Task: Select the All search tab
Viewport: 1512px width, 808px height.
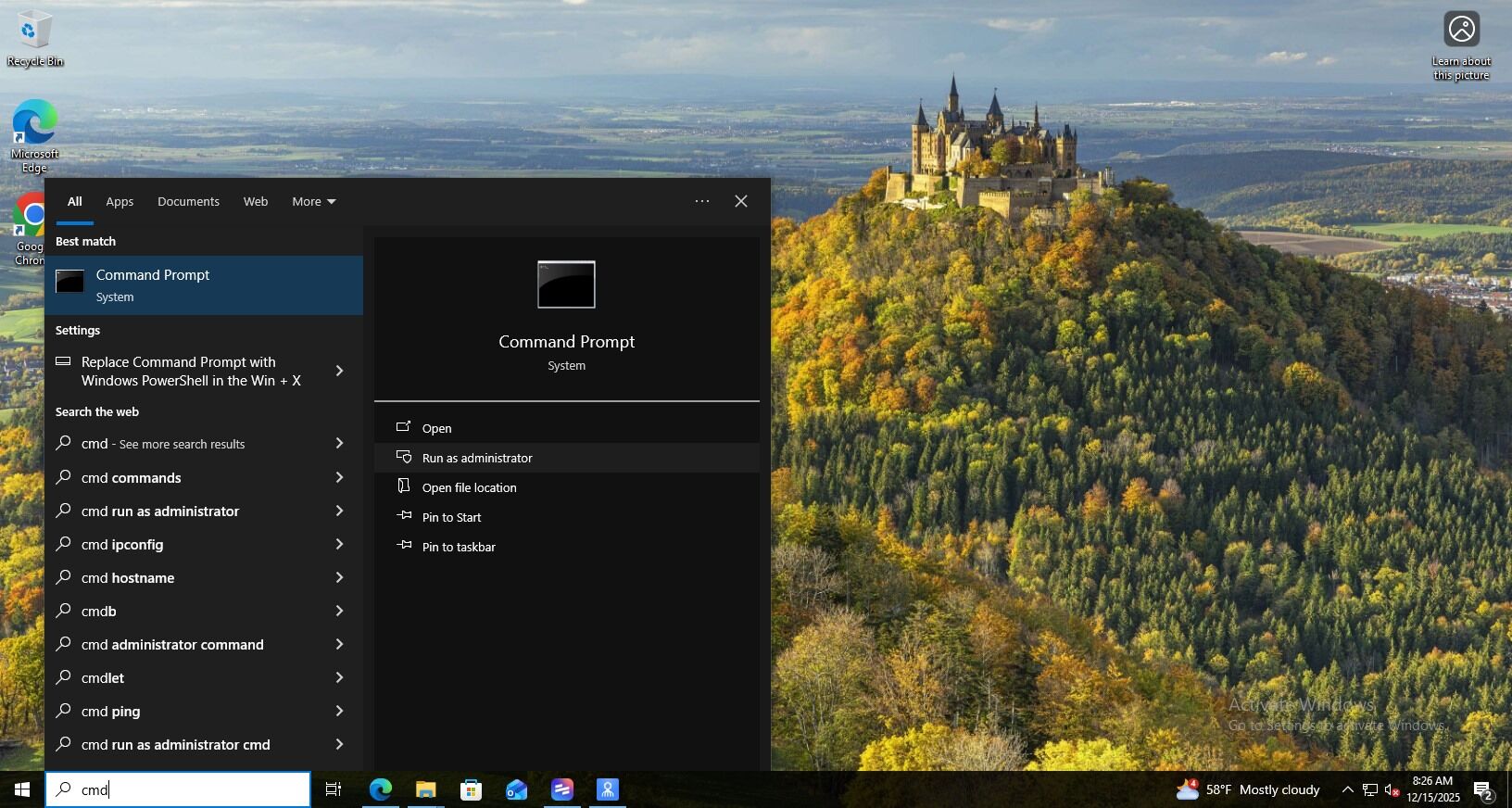Action: (x=75, y=201)
